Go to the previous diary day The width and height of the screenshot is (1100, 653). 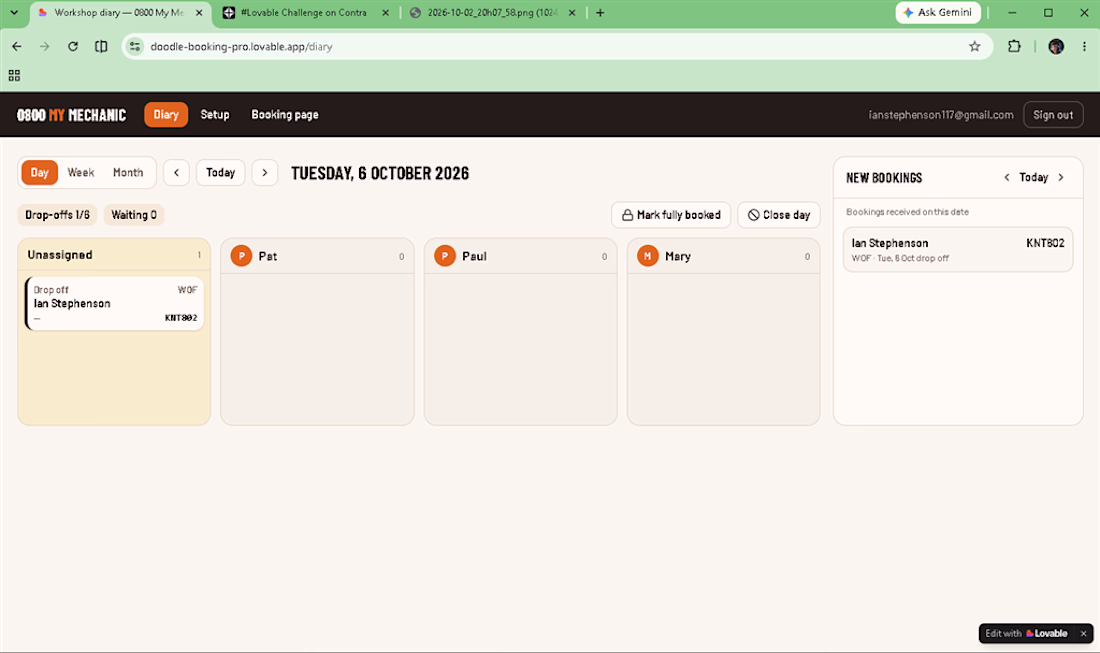pyautogui.click(x=176, y=173)
